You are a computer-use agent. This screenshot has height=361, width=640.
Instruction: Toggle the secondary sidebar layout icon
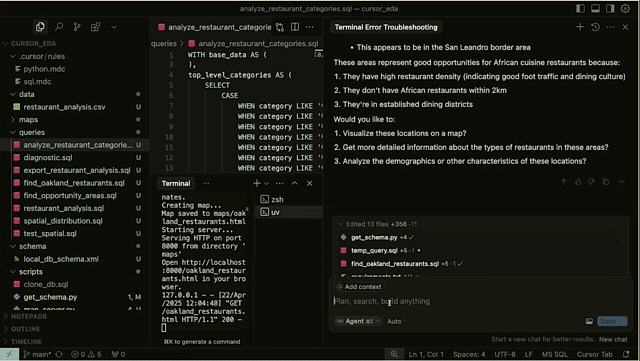[610, 9]
